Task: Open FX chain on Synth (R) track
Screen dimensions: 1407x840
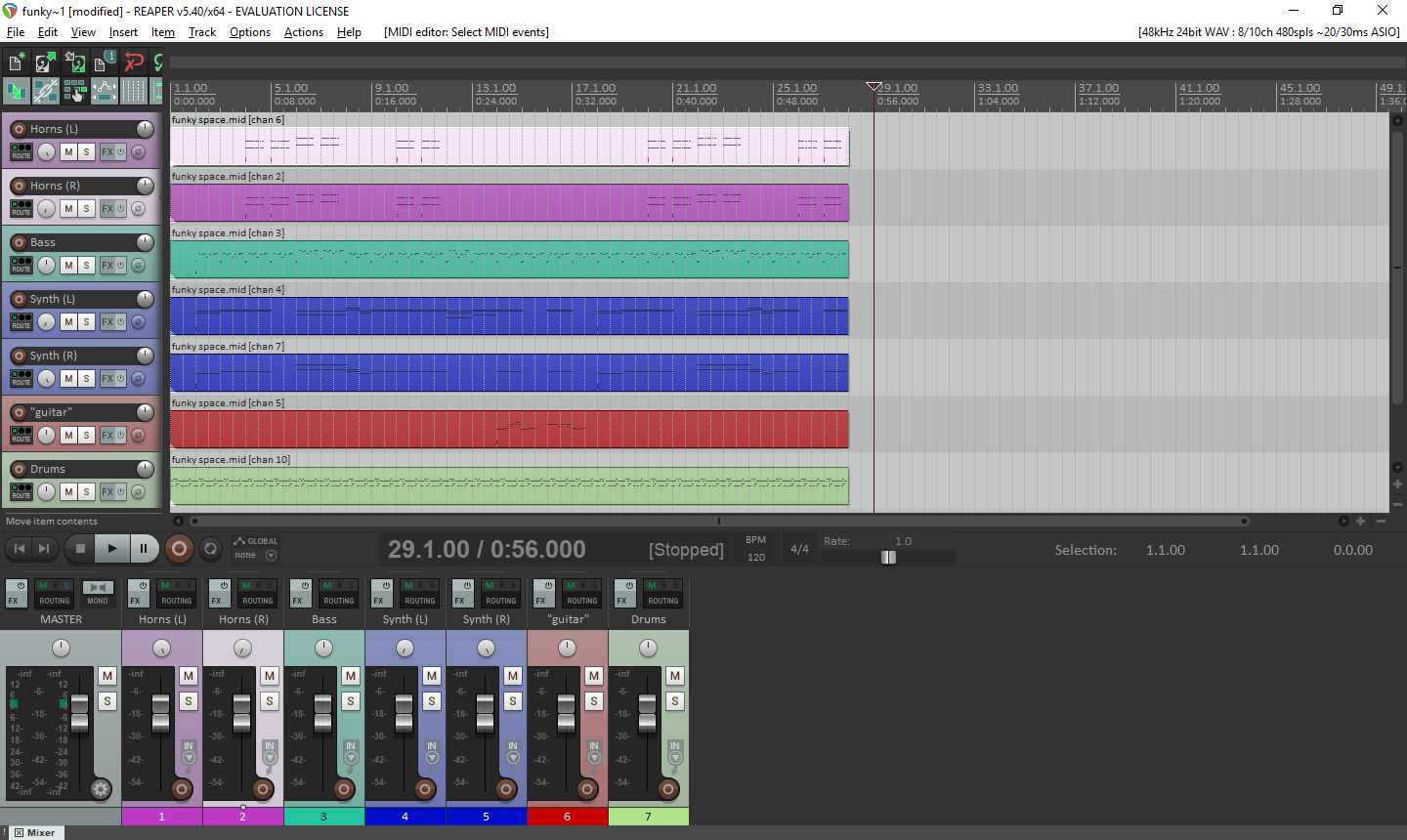Action: [x=107, y=379]
